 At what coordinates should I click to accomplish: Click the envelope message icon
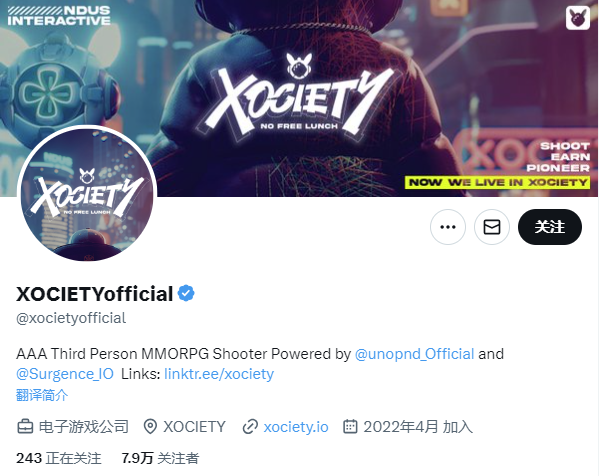492,227
